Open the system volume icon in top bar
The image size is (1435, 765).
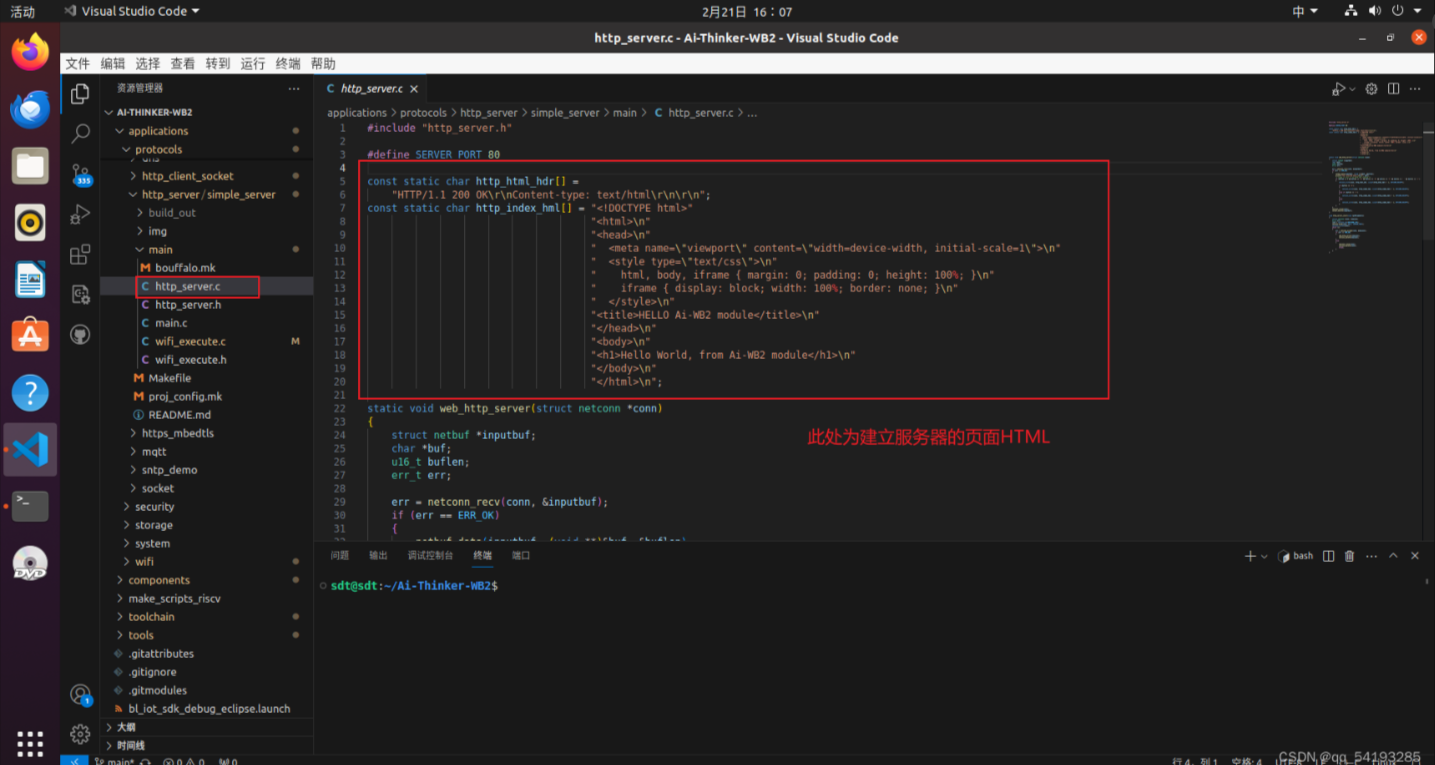click(1375, 11)
